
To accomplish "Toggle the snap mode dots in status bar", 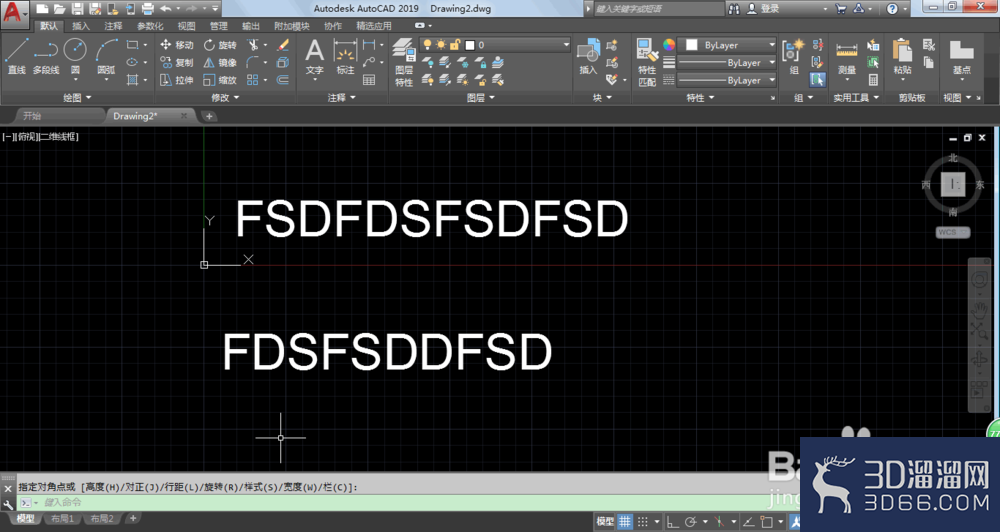I will (x=643, y=521).
